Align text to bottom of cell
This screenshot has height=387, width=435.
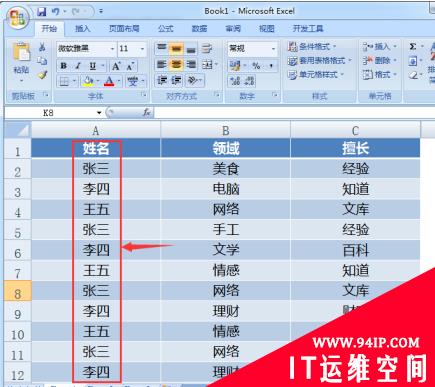[x=191, y=49]
